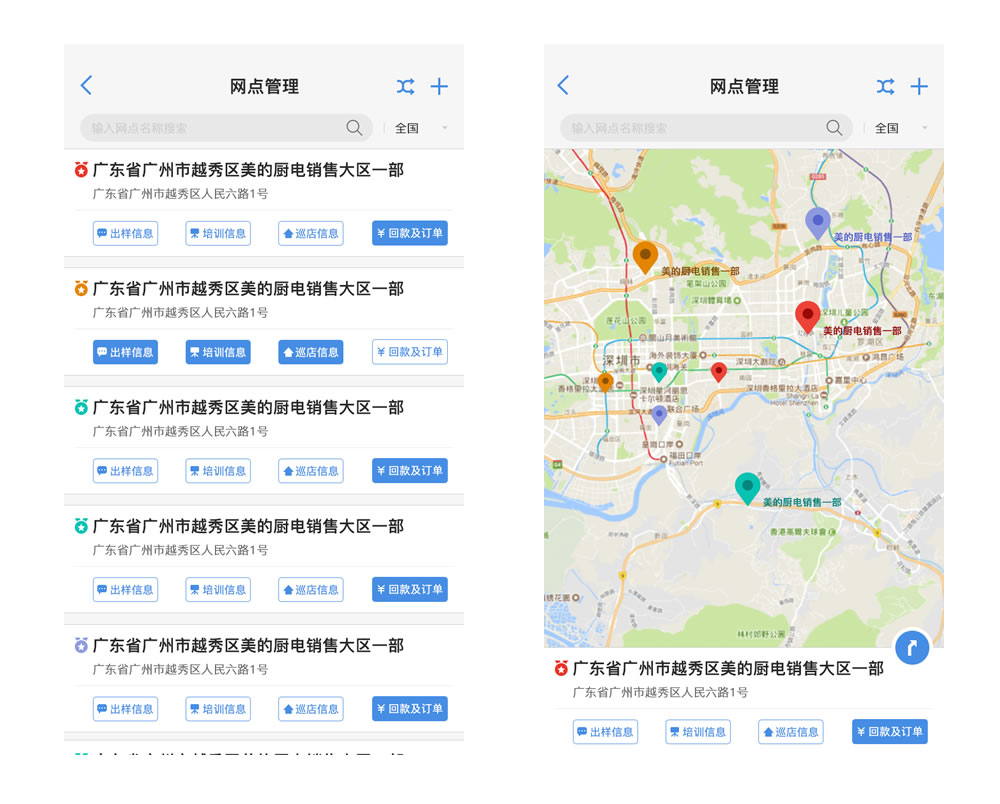Select the large red map pin

[807, 316]
